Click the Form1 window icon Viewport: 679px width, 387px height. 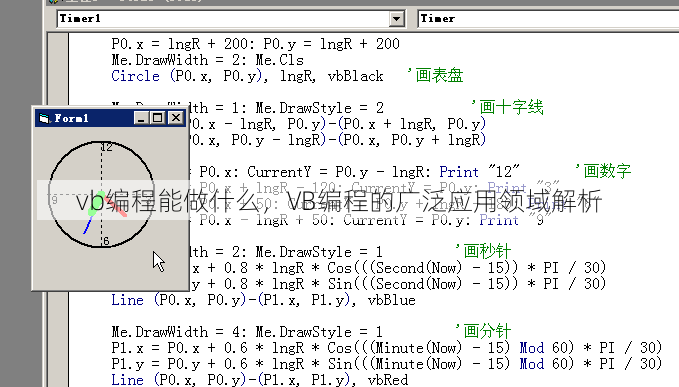[x=44, y=118]
